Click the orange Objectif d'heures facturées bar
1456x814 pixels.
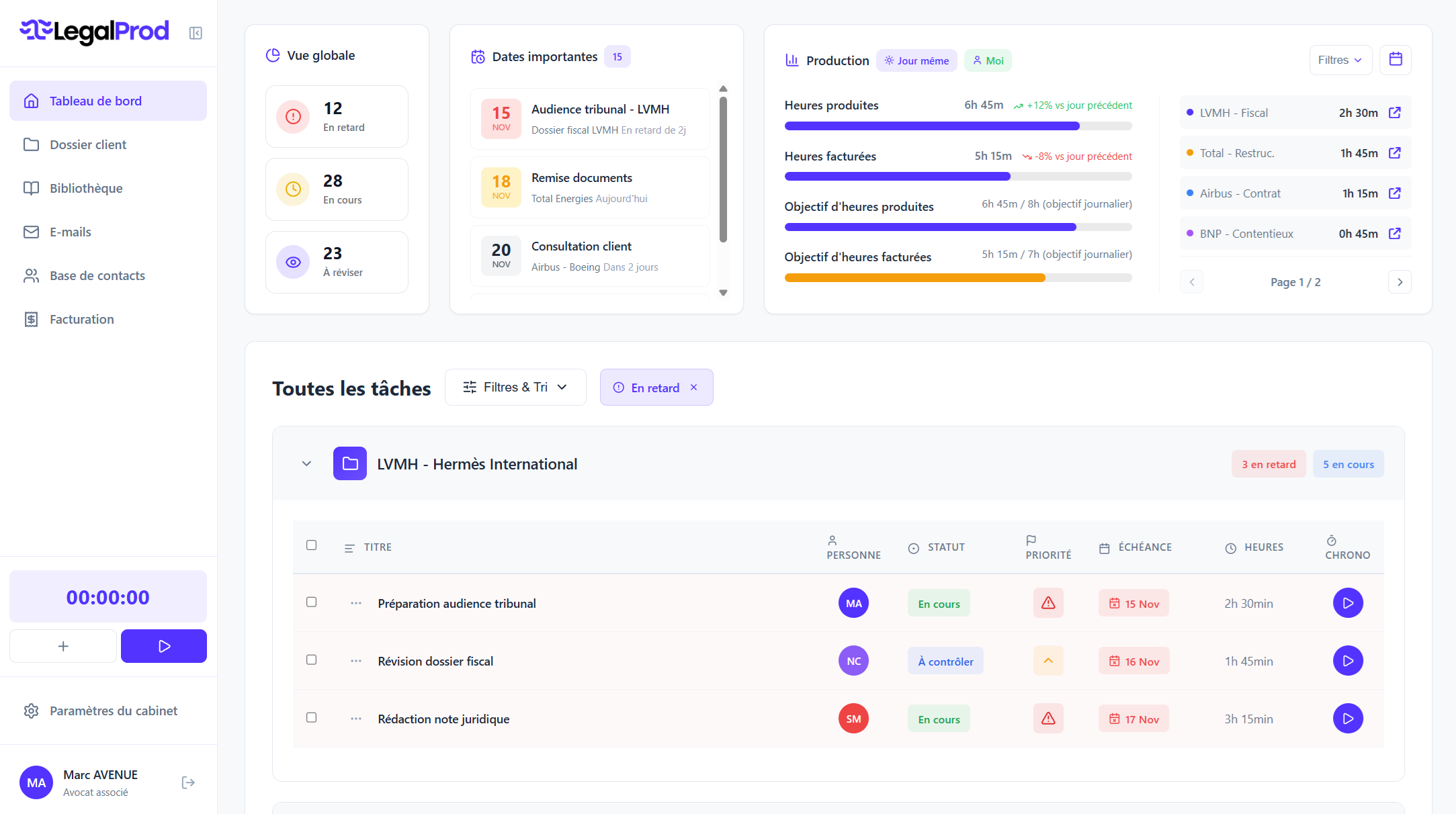pos(958,277)
